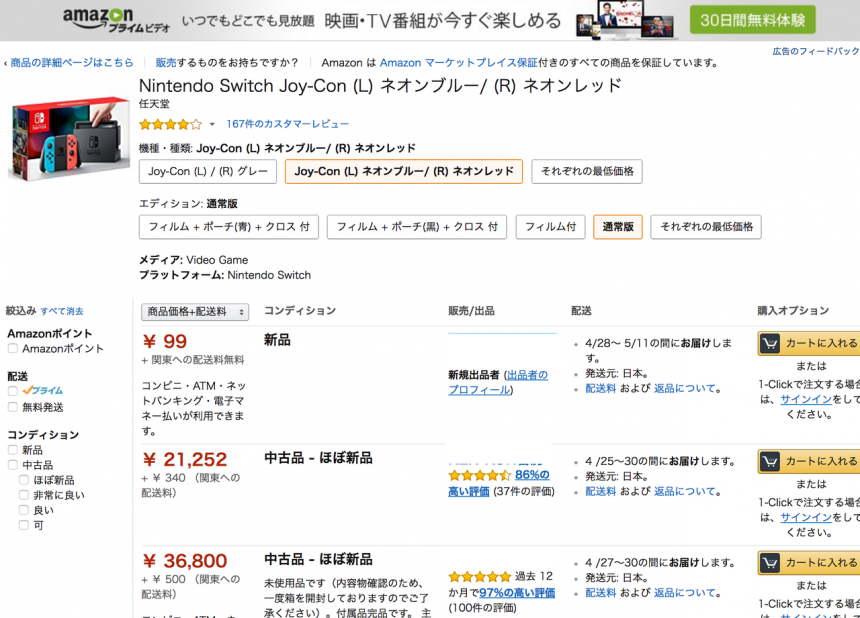860x618 pixels.
Task: Open 返品について link in the ¥ 21,252 offer
Action: point(685,492)
